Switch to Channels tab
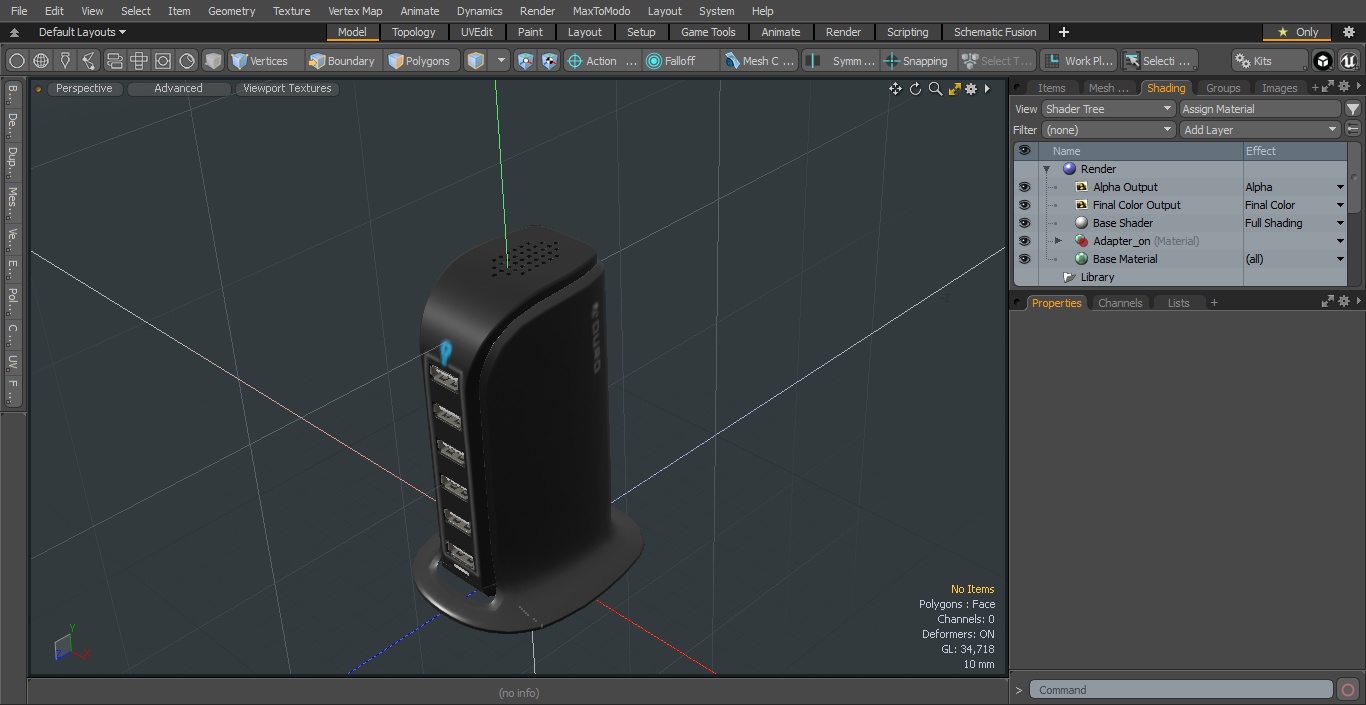 click(1120, 303)
